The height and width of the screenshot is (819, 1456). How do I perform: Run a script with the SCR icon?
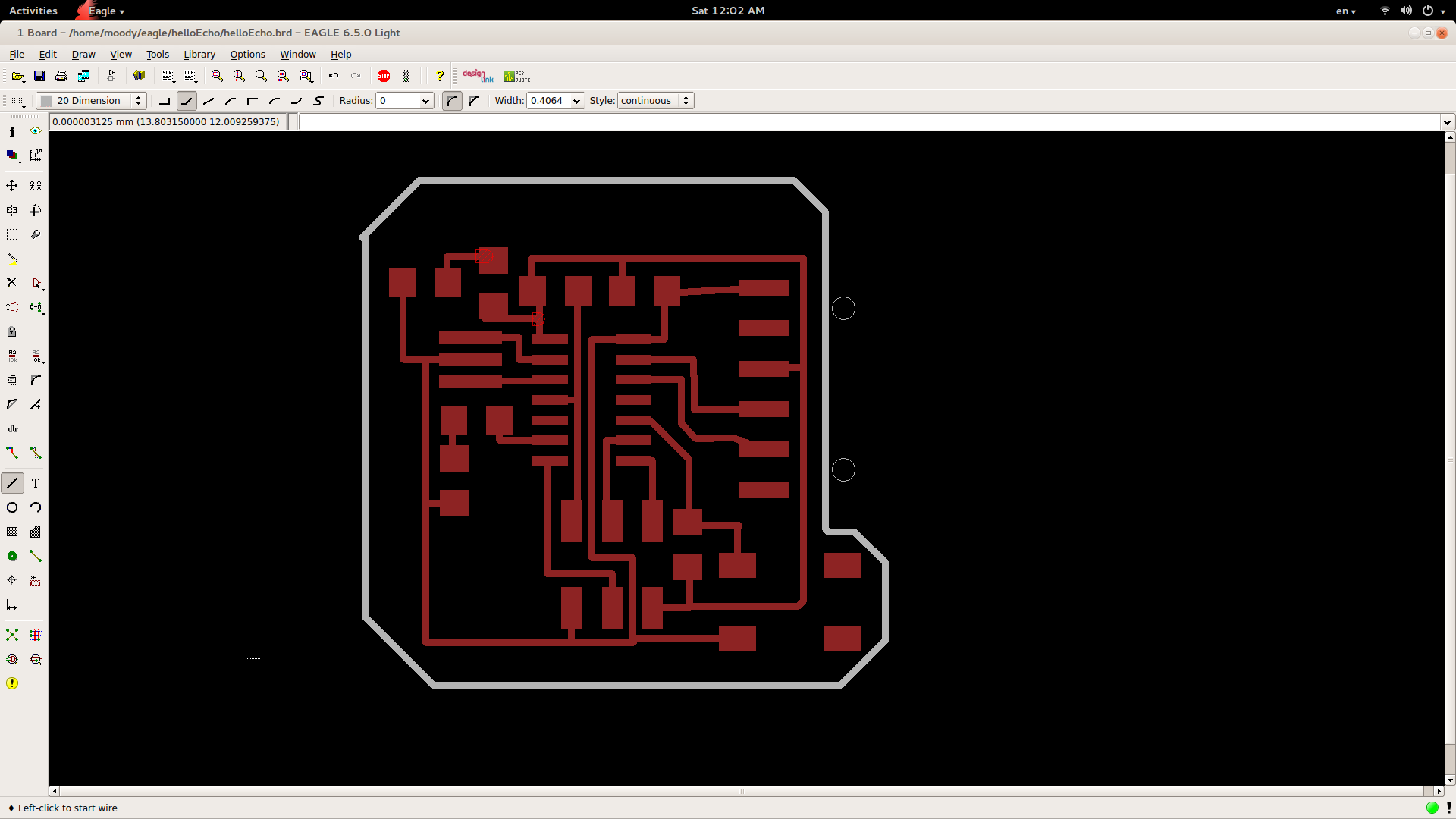click(168, 76)
